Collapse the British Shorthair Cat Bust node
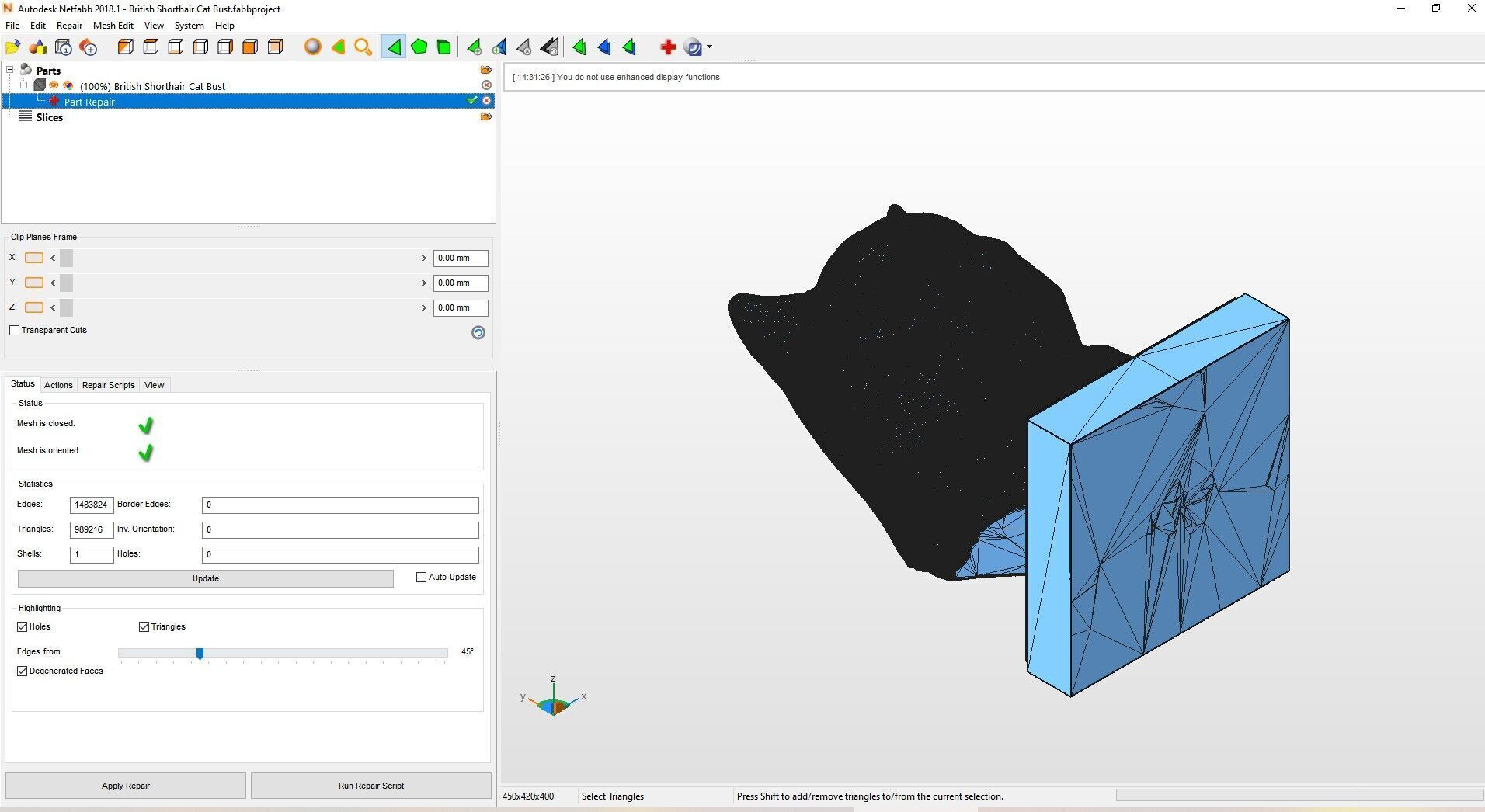The width and height of the screenshot is (1485, 812). [24, 85]
